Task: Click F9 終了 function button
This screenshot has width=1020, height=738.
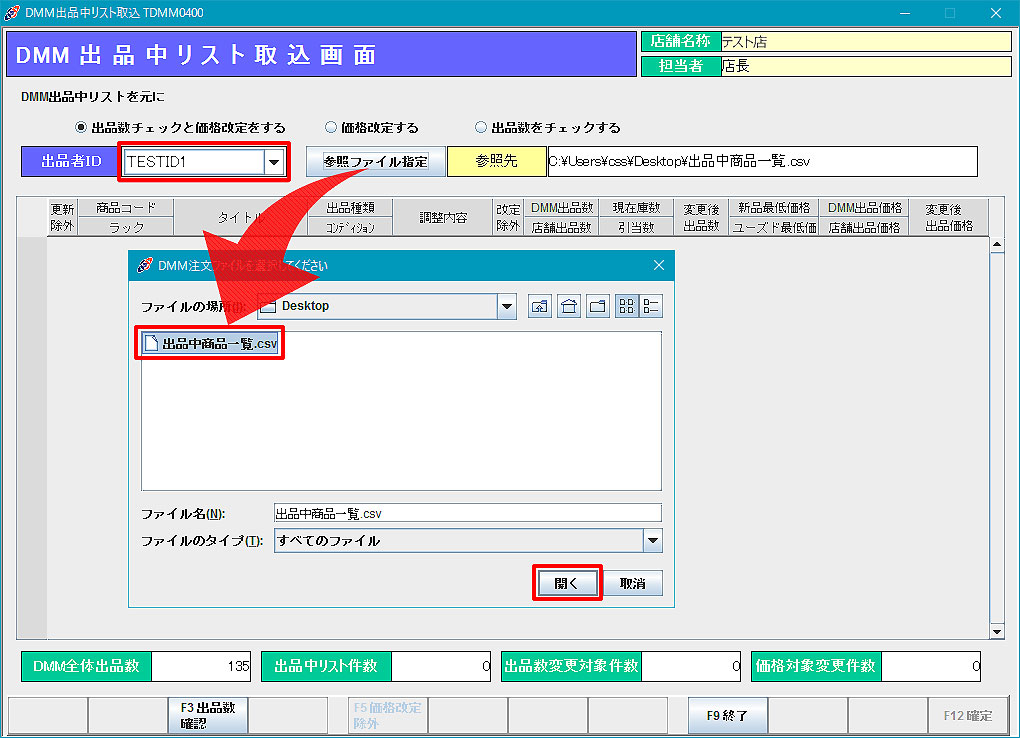Action: point(727,715)
